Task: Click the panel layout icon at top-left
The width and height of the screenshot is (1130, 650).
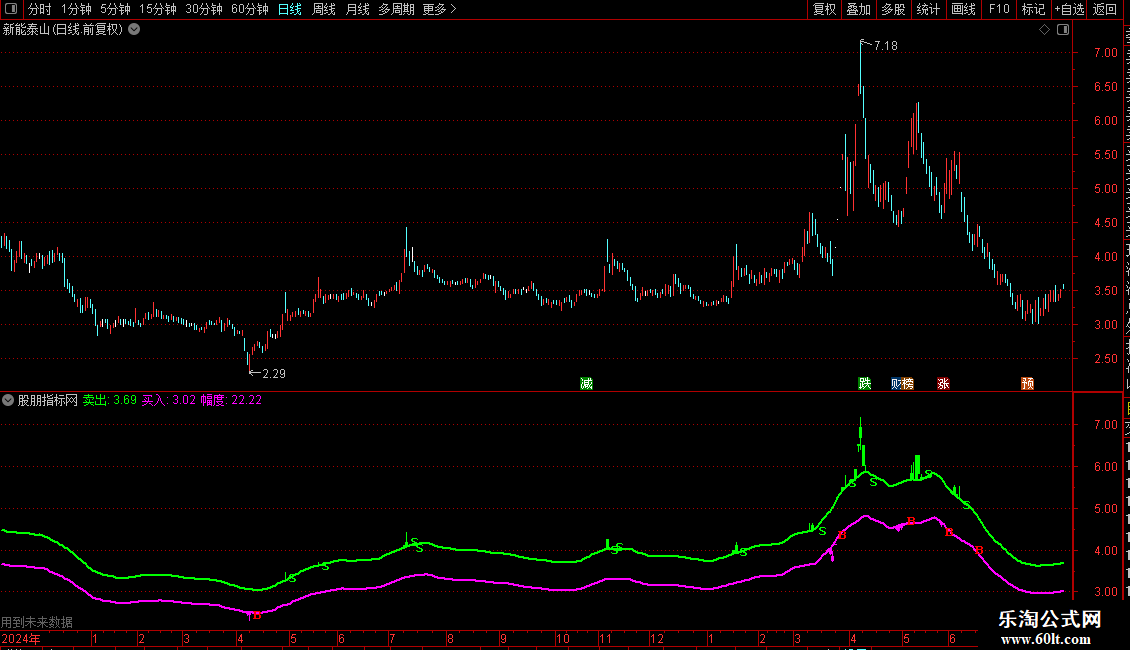Action: tap(11, 9)
